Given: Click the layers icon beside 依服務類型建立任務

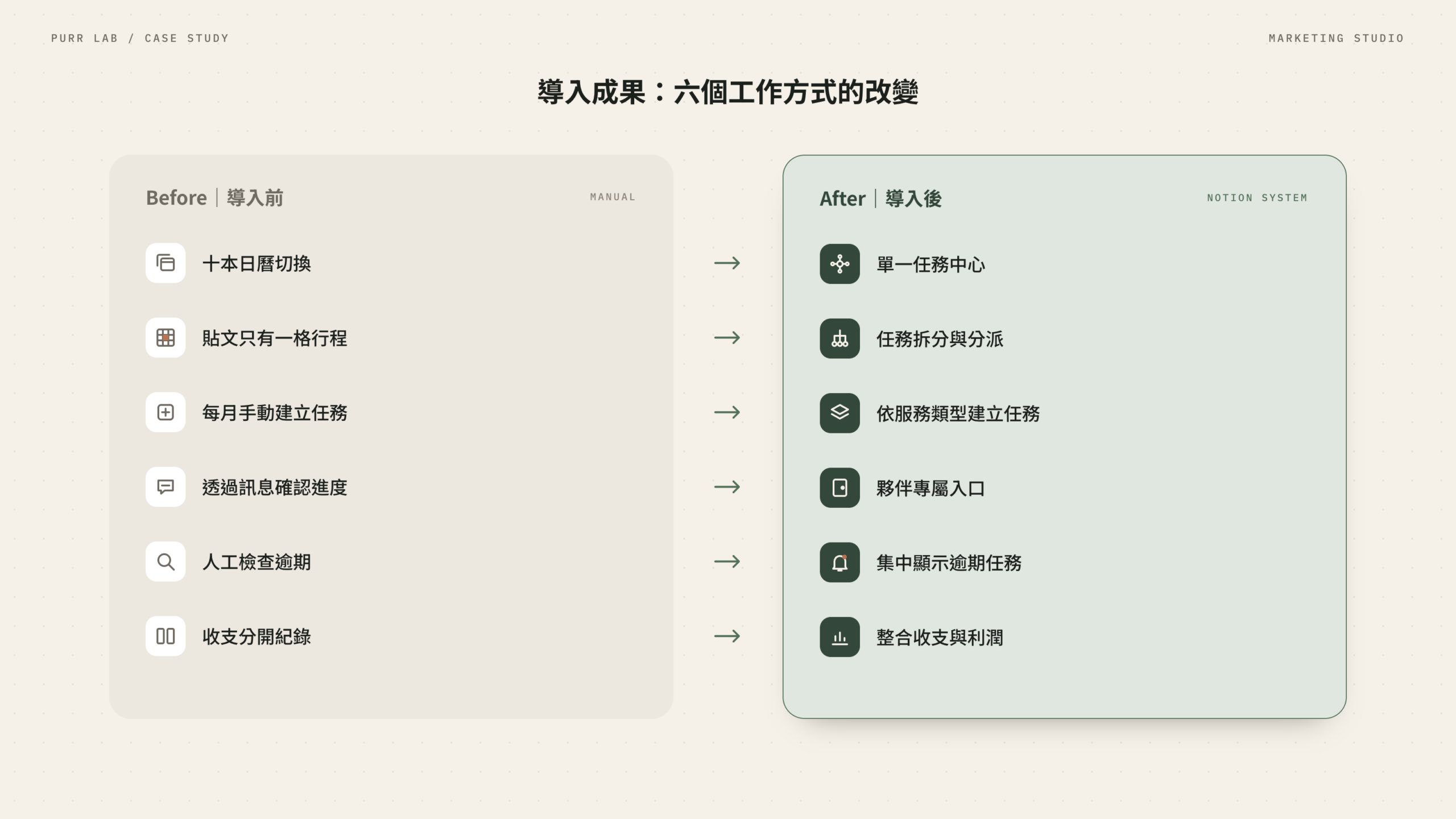Looking at the screenshot, I should pos(839,413).
